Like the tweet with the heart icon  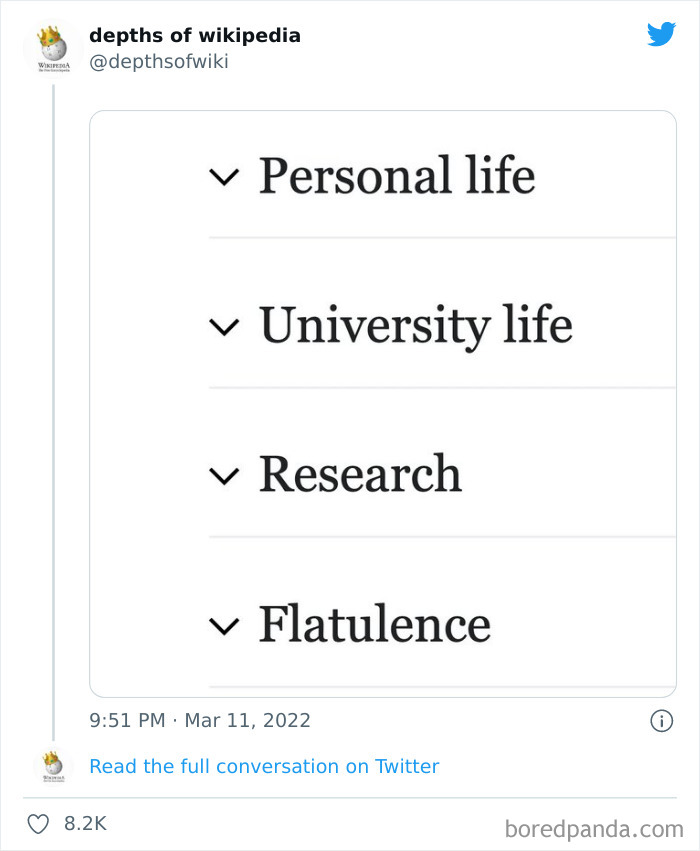pyautogui.click(x=38, y=824)
